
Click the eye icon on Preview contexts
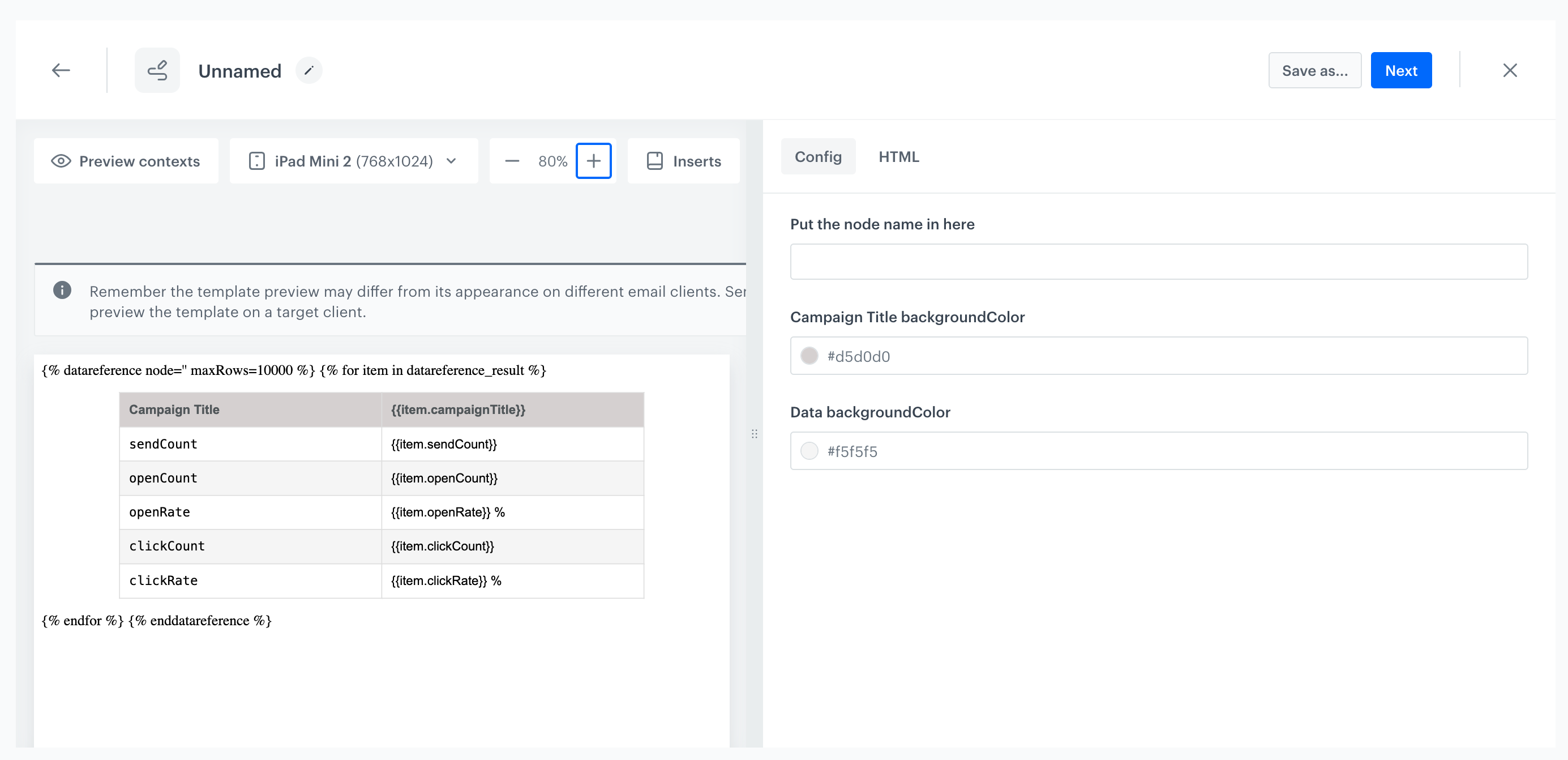[x=61, y=161]
